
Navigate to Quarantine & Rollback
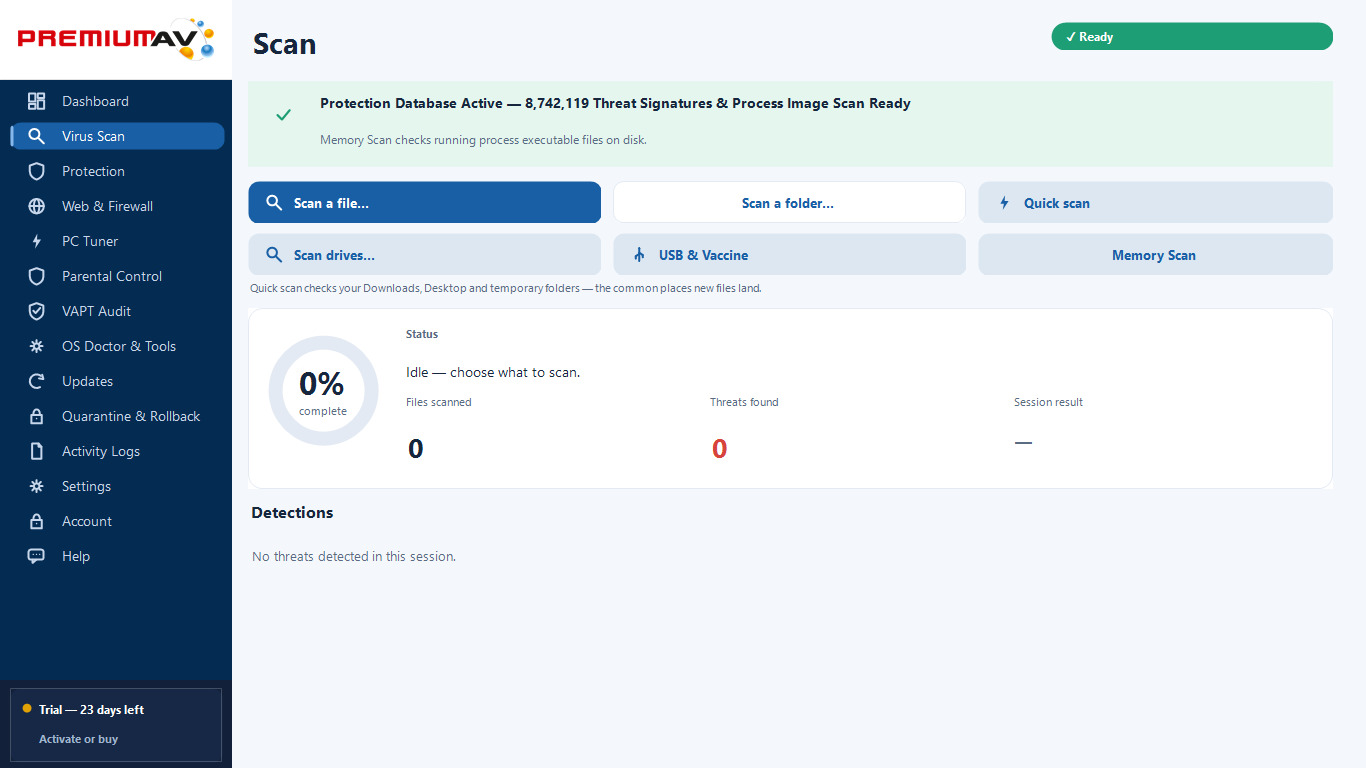117,416
